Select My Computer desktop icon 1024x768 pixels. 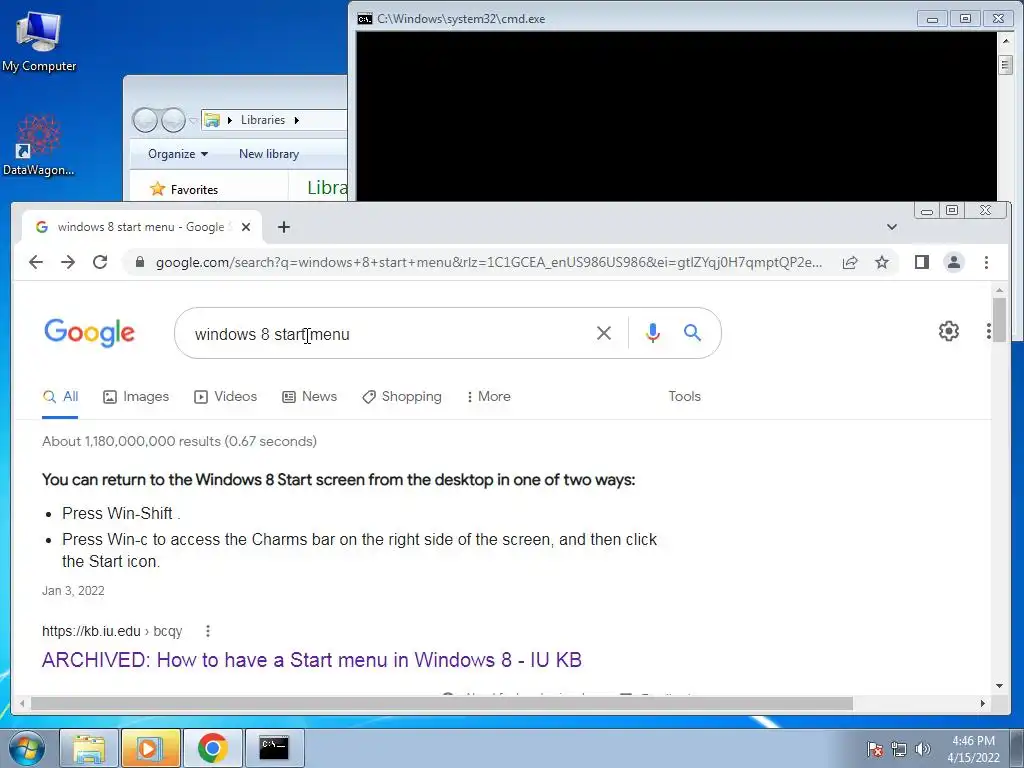pyautogui.click(x=39, y=42)
